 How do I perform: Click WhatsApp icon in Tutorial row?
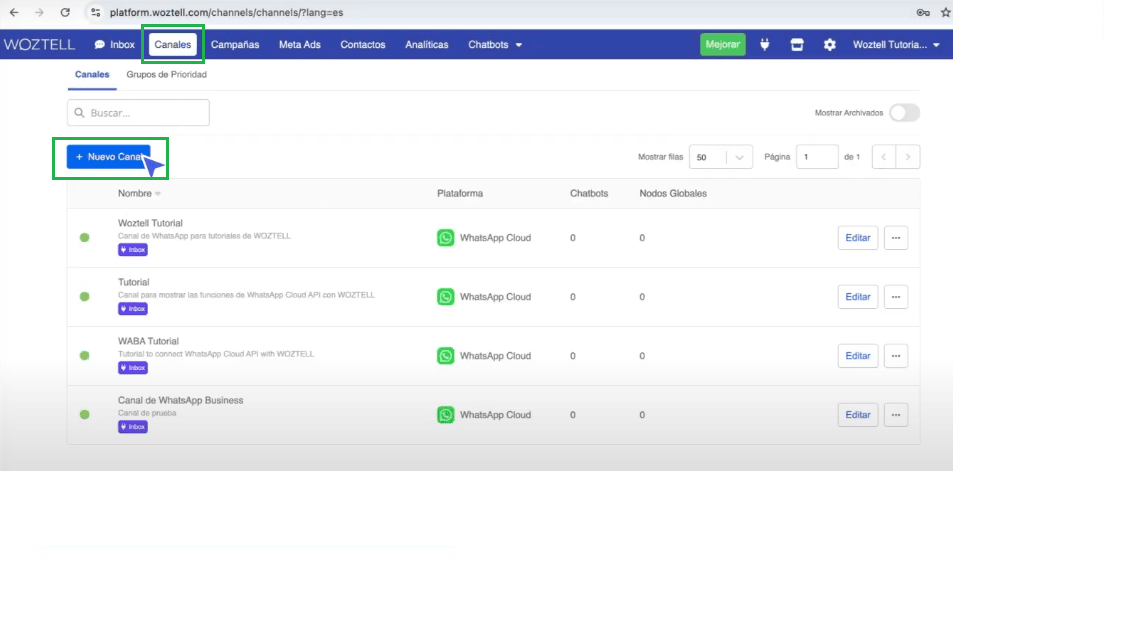(446, 296)
